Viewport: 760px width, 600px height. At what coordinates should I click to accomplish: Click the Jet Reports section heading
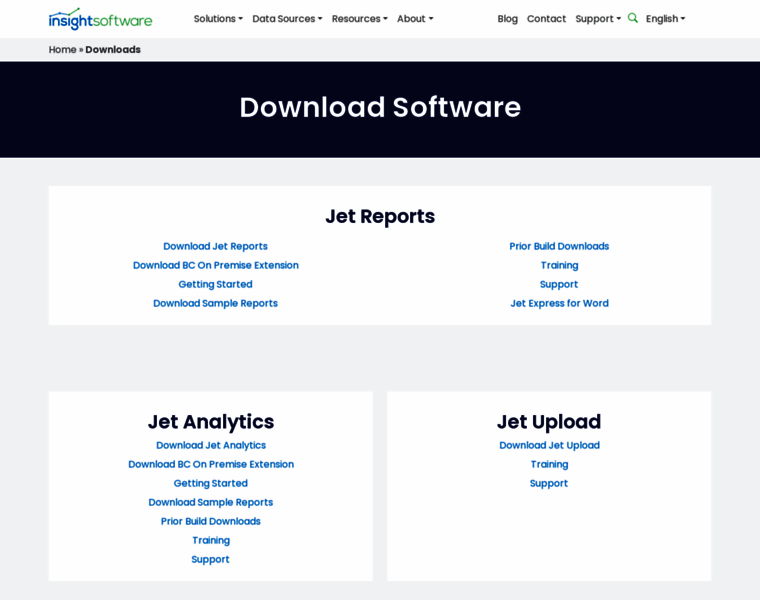pos(380,216)
